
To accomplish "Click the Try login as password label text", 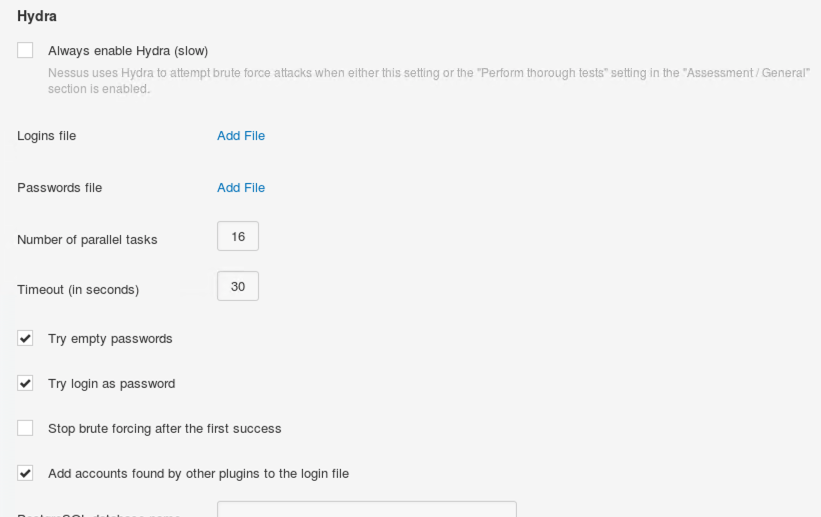I will tap(111, 384).
